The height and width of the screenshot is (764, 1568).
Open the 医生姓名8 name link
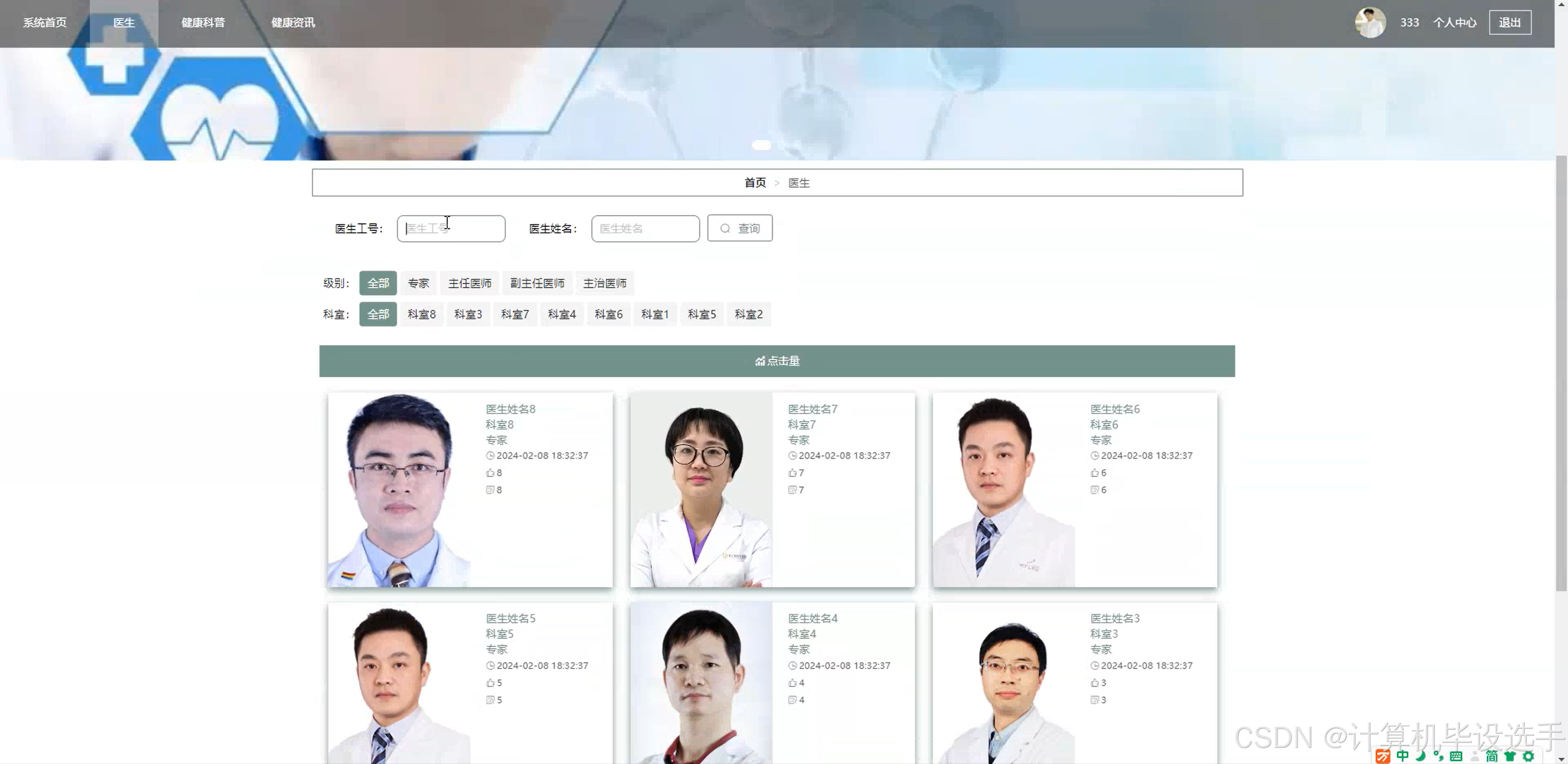510,409
